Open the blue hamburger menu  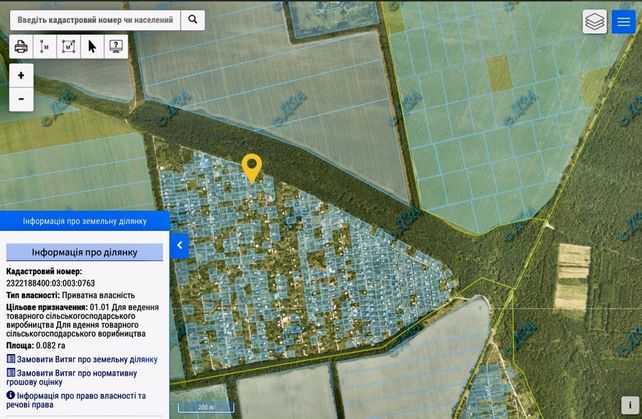(x=624, y=22)
